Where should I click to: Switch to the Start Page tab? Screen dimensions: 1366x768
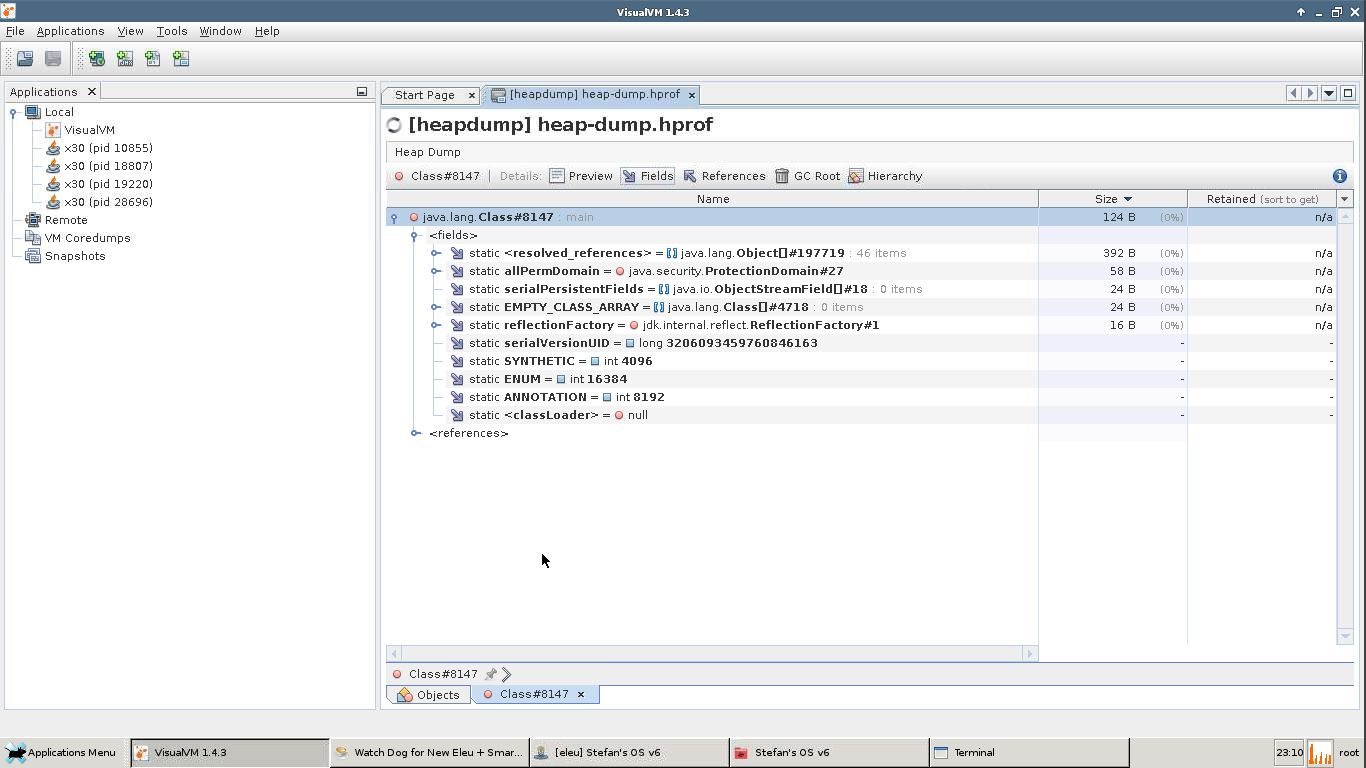(424, 95)
